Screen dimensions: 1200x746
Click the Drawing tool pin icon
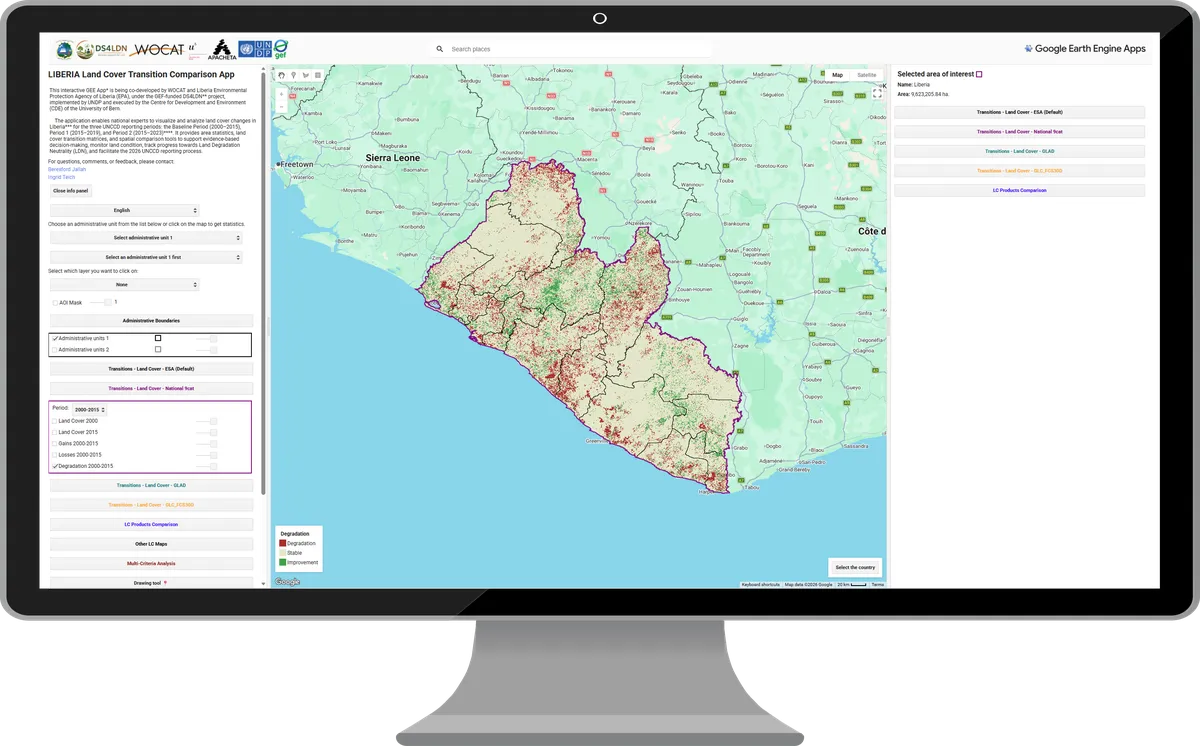tap(165, 582)
